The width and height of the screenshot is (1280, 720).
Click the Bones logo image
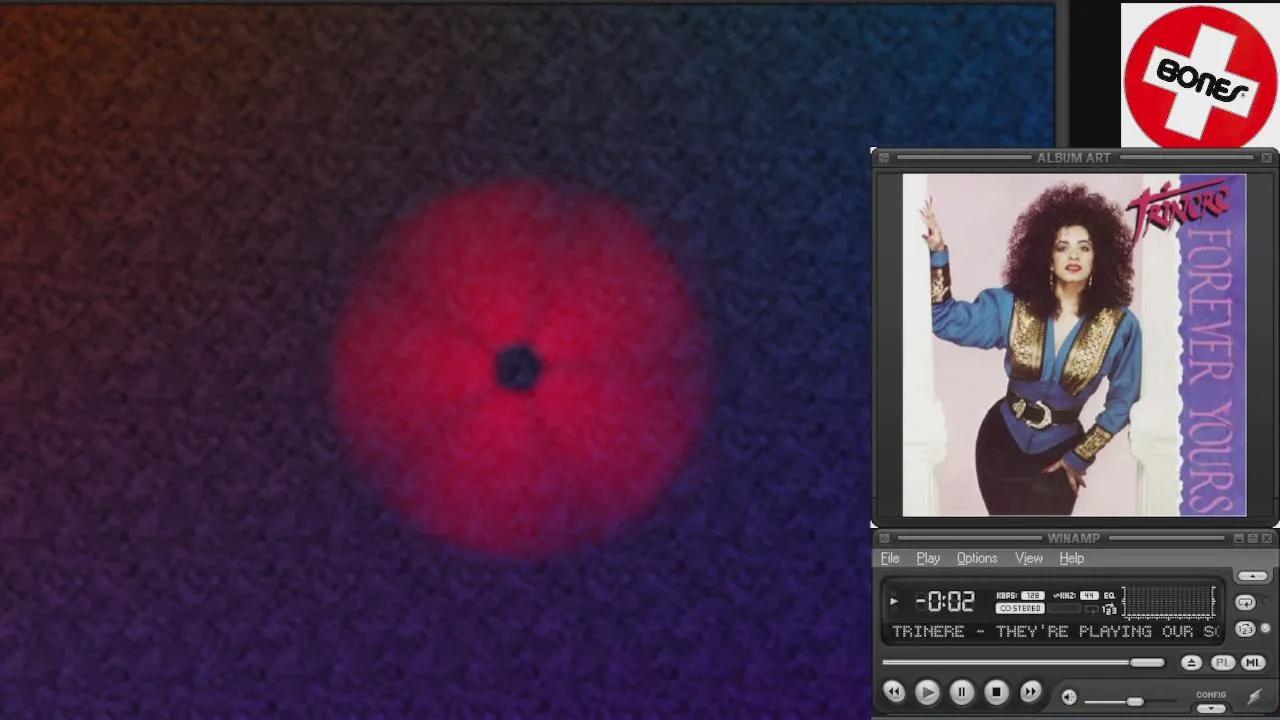point(1200,75)
